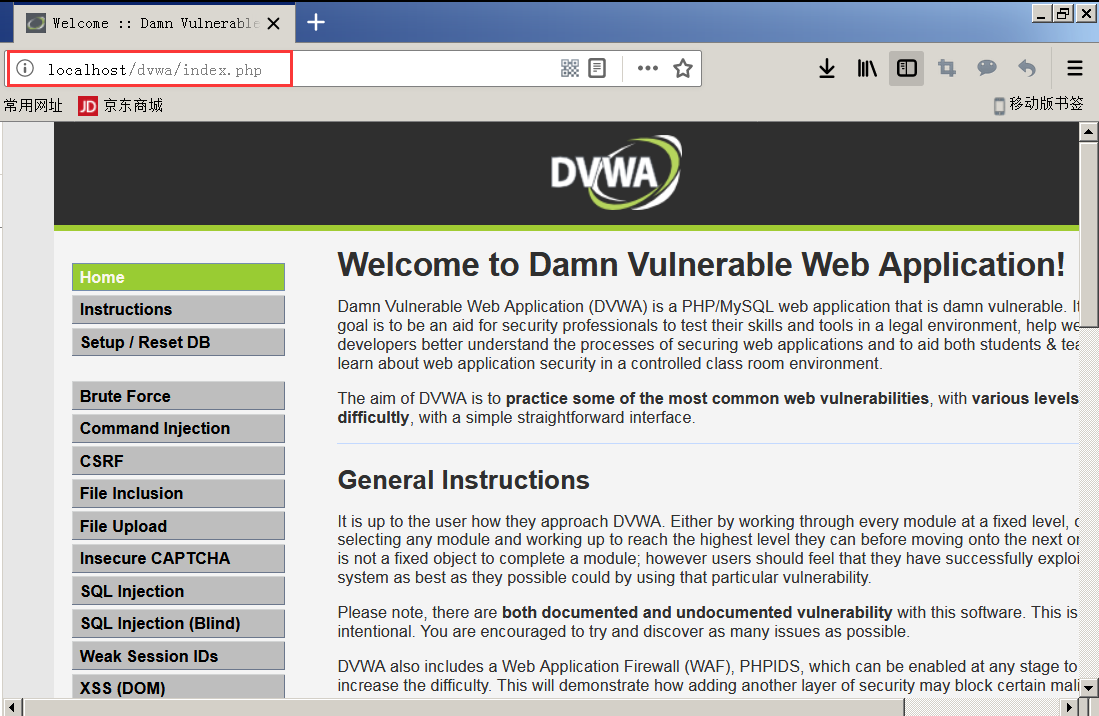Minimize the browser window
The height and width of the screenshot is (716, 1099).
click(1042, 14)
